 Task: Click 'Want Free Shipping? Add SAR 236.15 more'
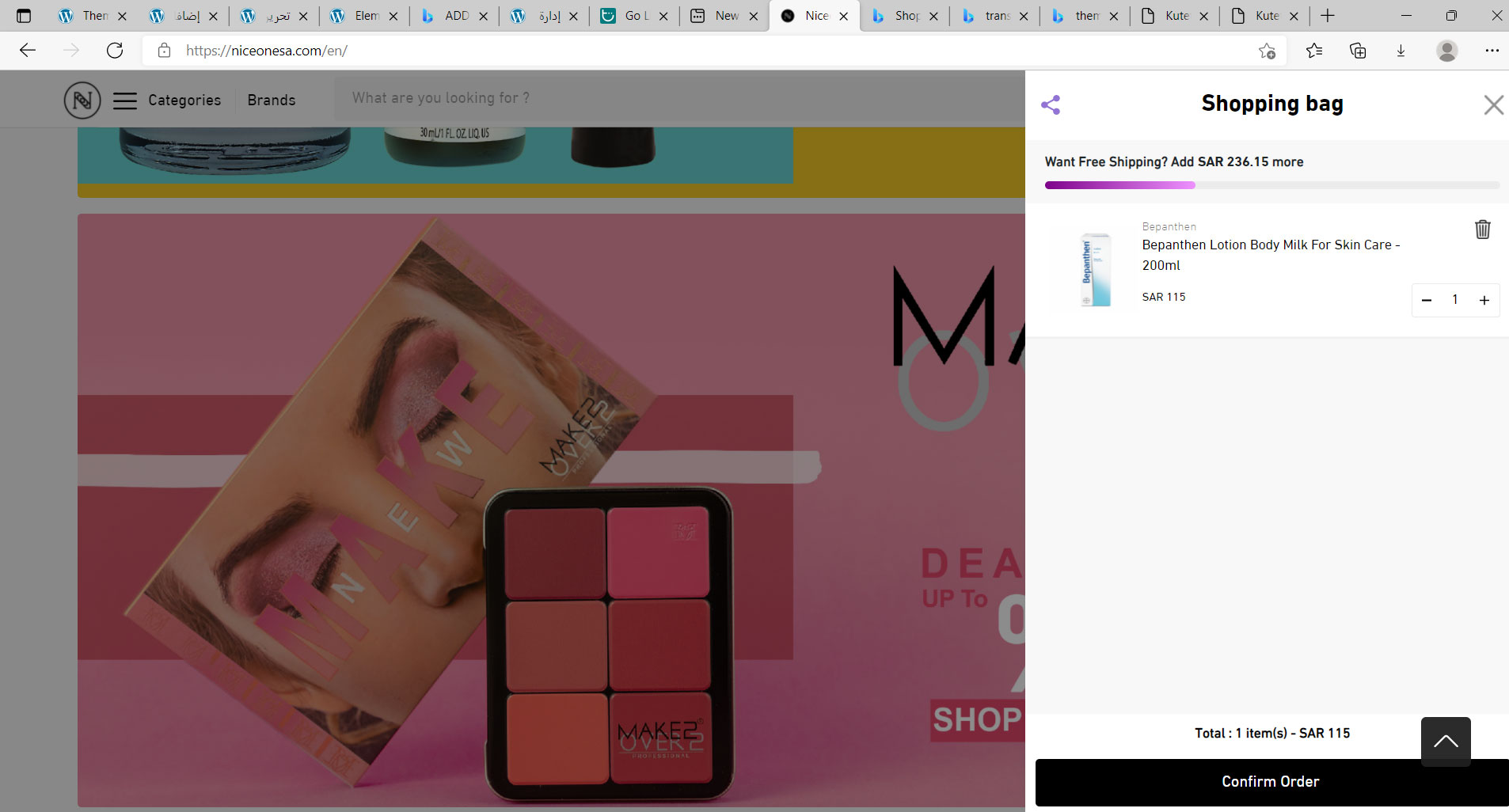click(x=1174, y=161)
